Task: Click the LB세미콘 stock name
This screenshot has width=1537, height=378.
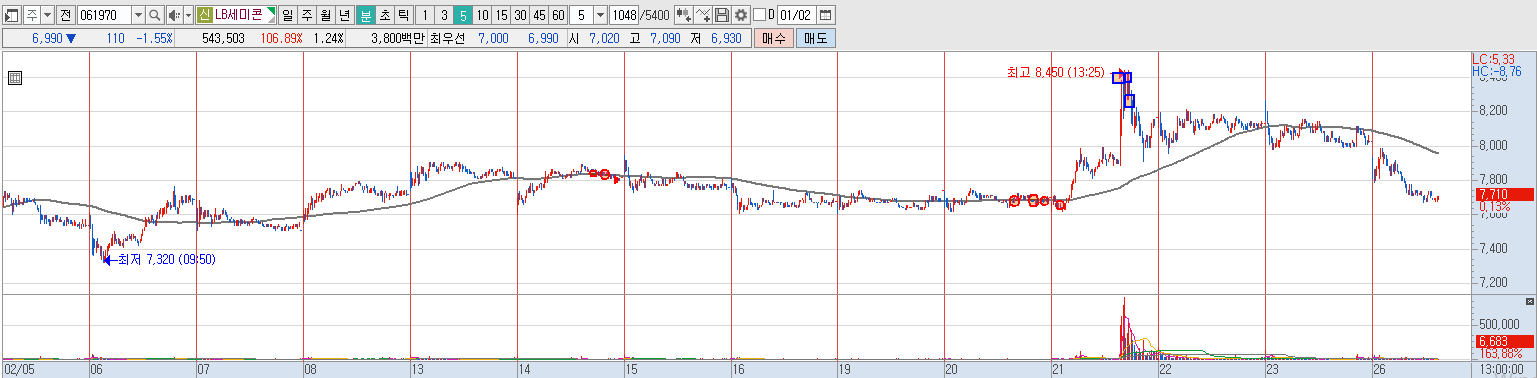Action: (x=240, y=15)
